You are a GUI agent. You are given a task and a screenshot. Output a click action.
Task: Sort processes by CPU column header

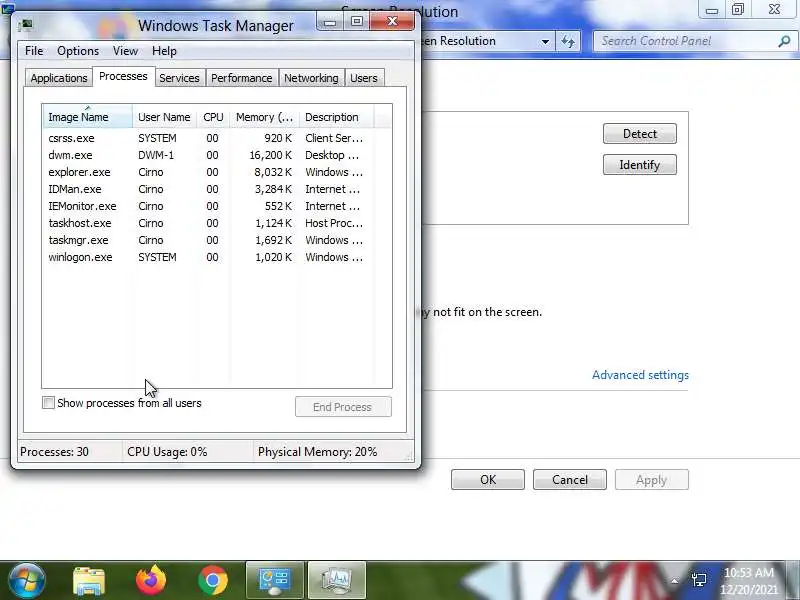point(213,117)
